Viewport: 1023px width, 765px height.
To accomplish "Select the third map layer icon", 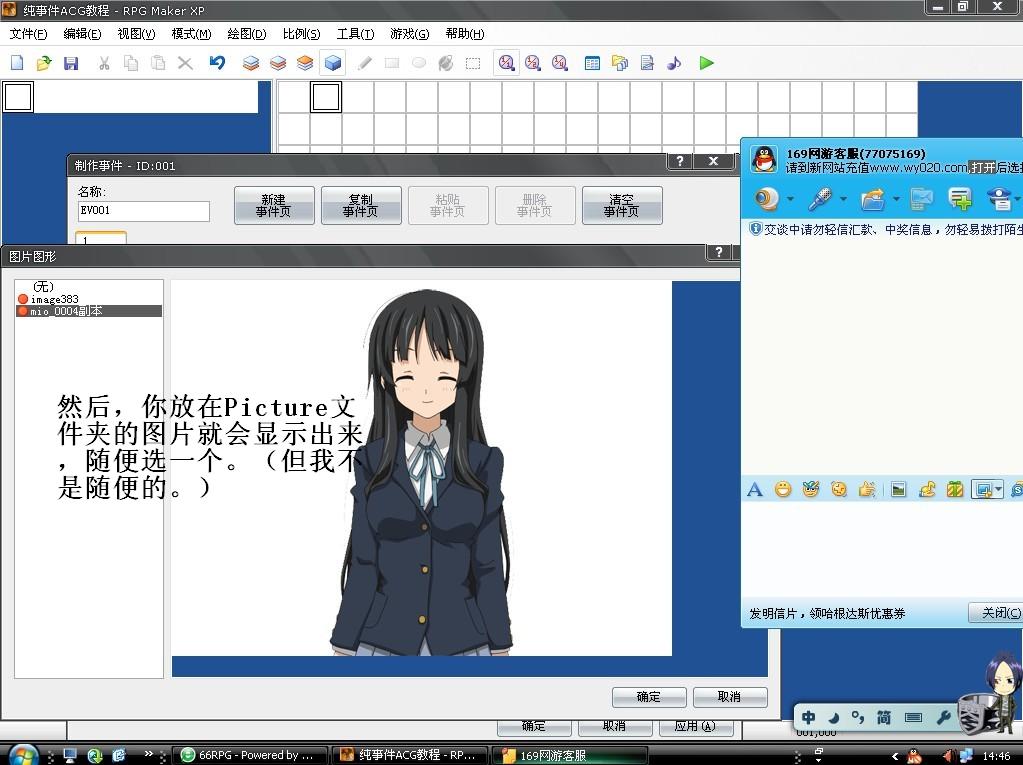I will pos(305,63).
